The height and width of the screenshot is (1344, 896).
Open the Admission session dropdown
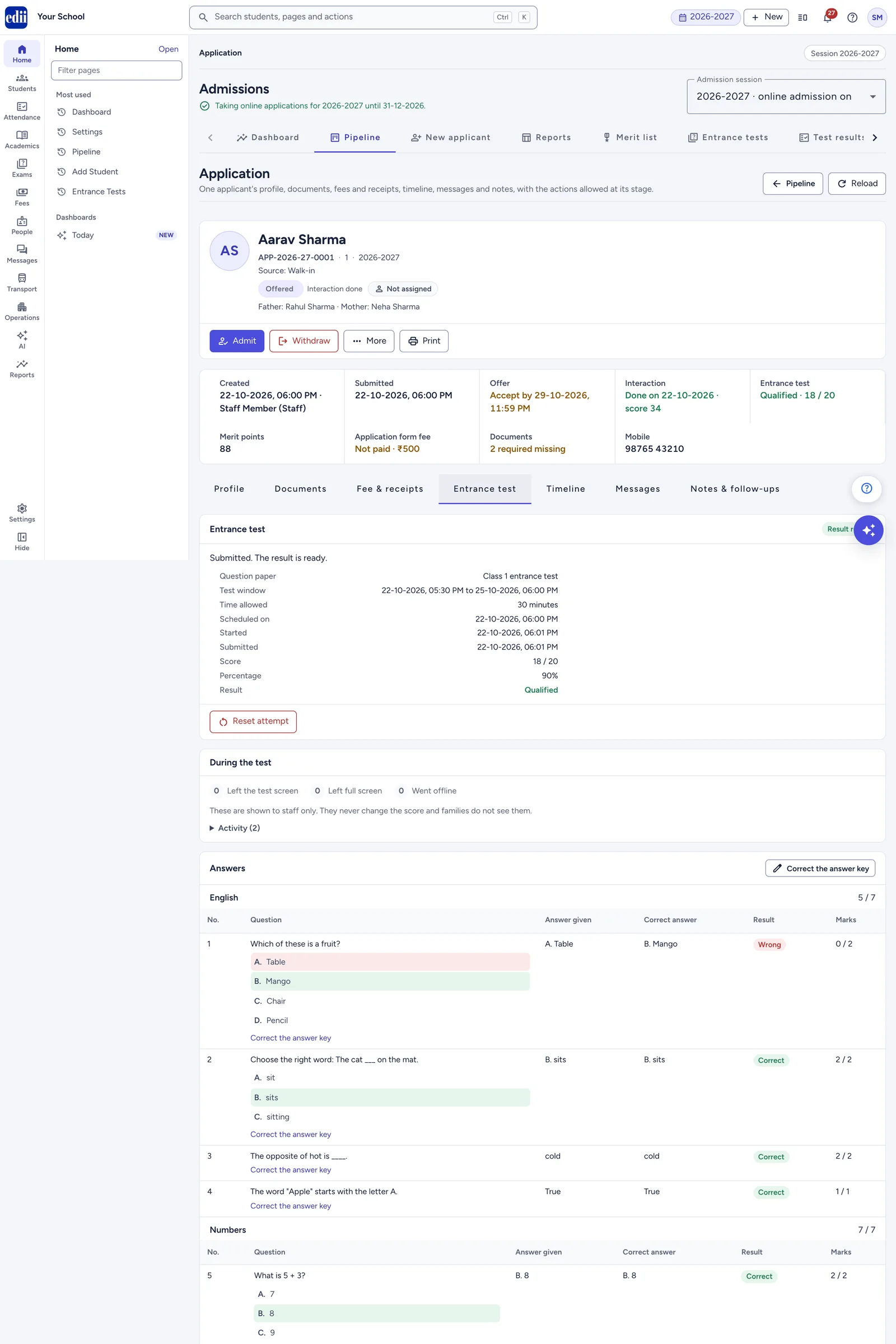coord(786,96)
